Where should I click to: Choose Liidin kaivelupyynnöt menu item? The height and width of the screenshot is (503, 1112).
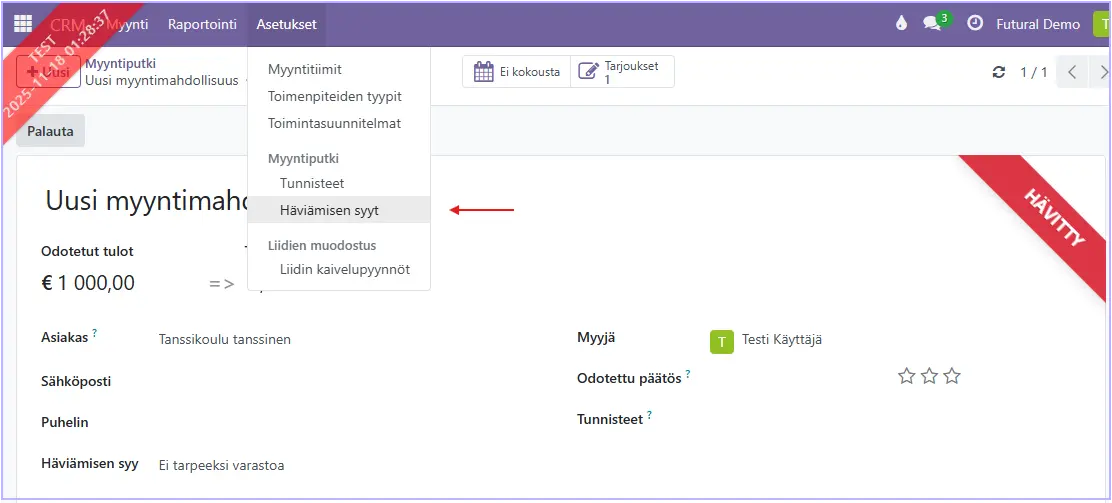pyautogui.click(x=345, y=269)
